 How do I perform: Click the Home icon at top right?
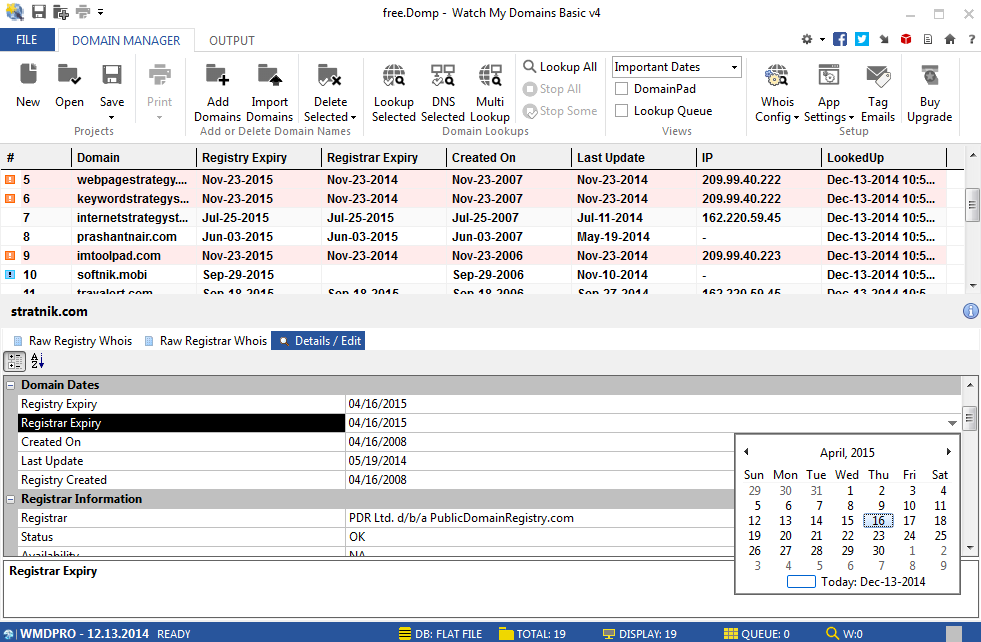tap(950, 39)
